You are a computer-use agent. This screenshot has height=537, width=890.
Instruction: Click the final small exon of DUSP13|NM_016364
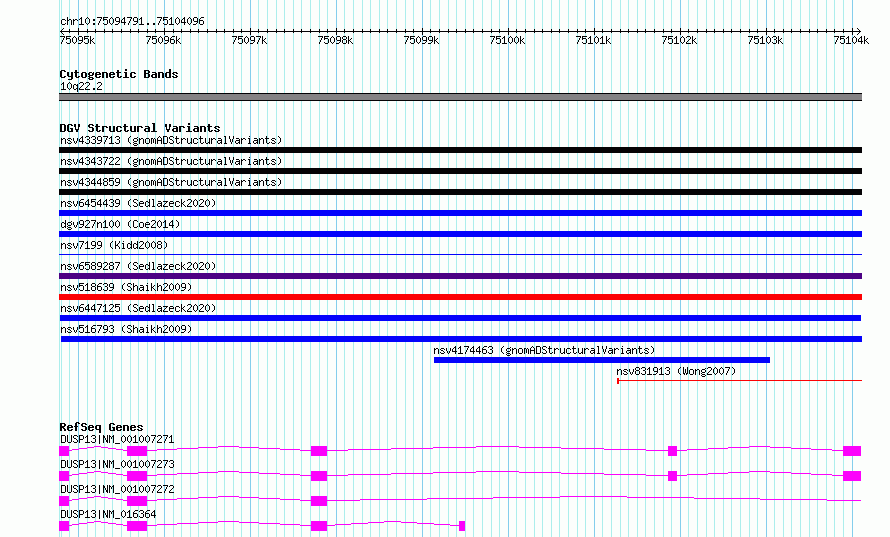coord(462,526)
